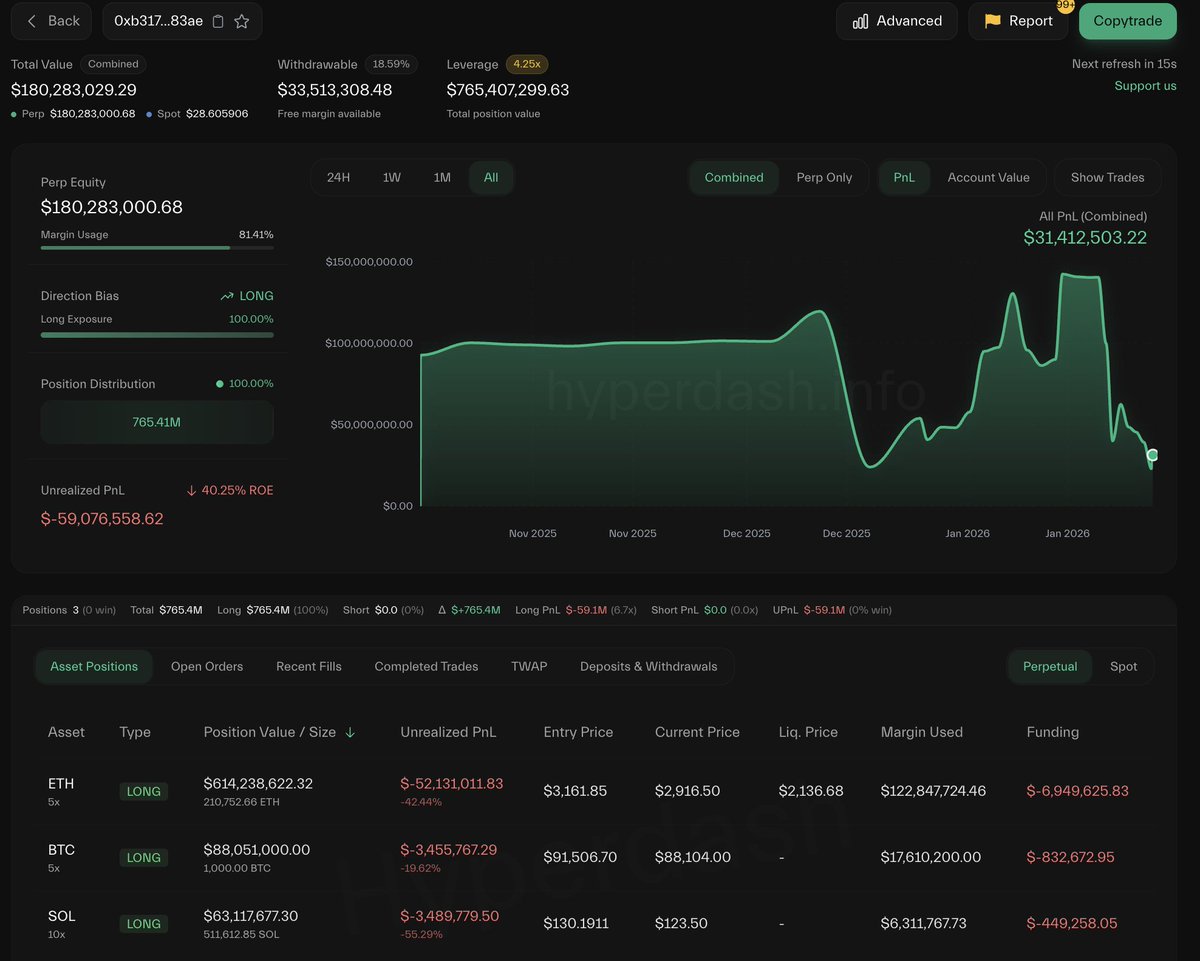Click the Report flag button
This screenshot has height=961, width=1200.
pos(1018,21)
